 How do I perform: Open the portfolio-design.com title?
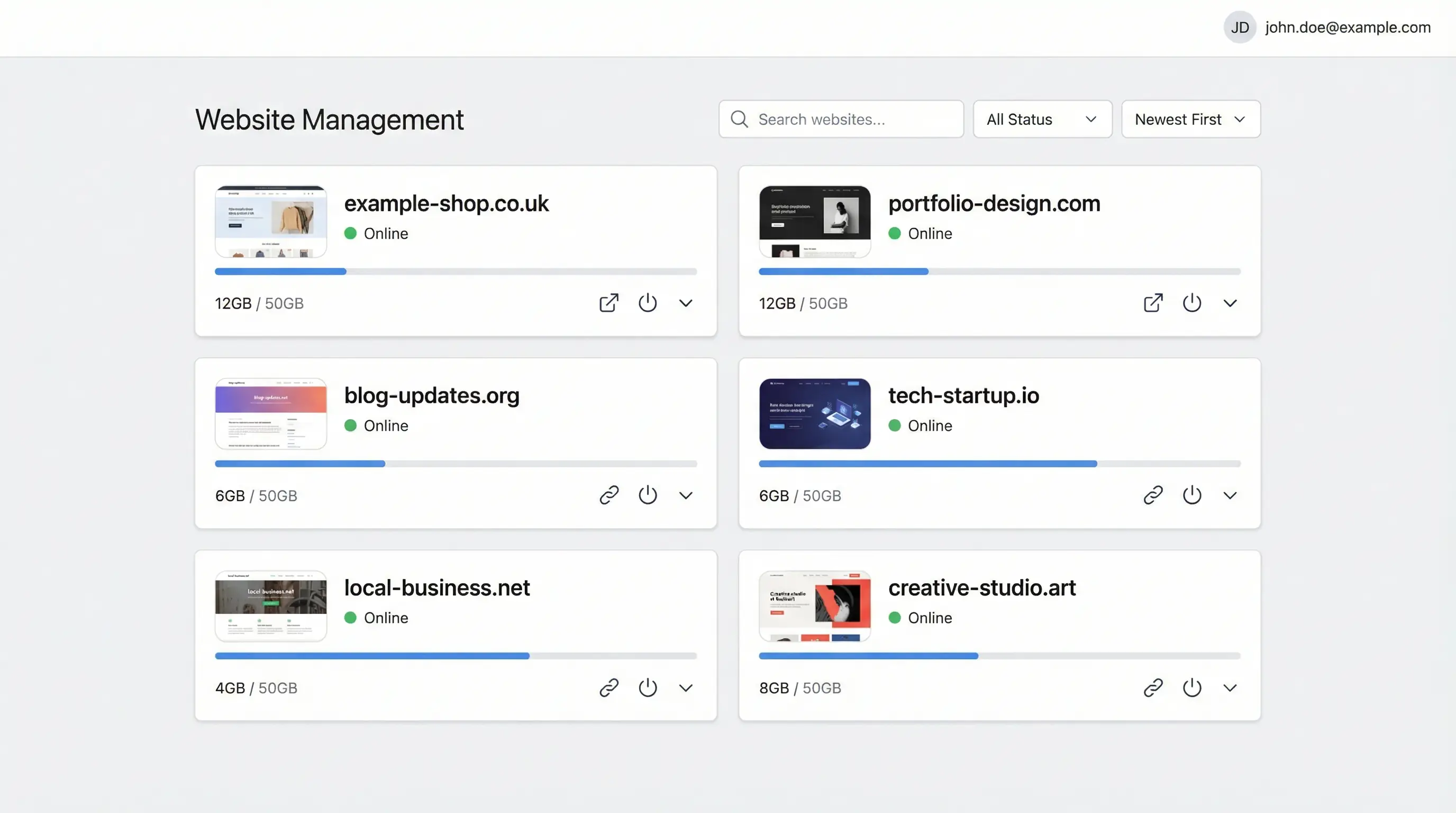click(994, 204)
